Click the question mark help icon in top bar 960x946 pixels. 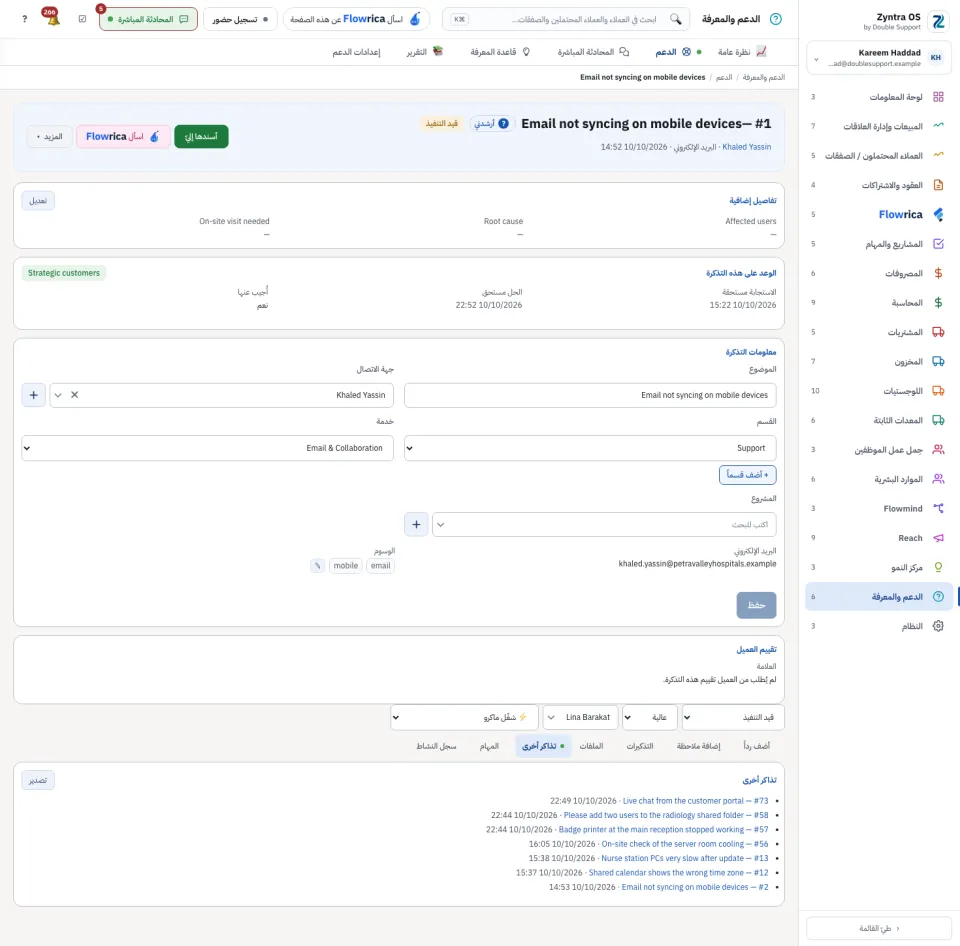24,19
